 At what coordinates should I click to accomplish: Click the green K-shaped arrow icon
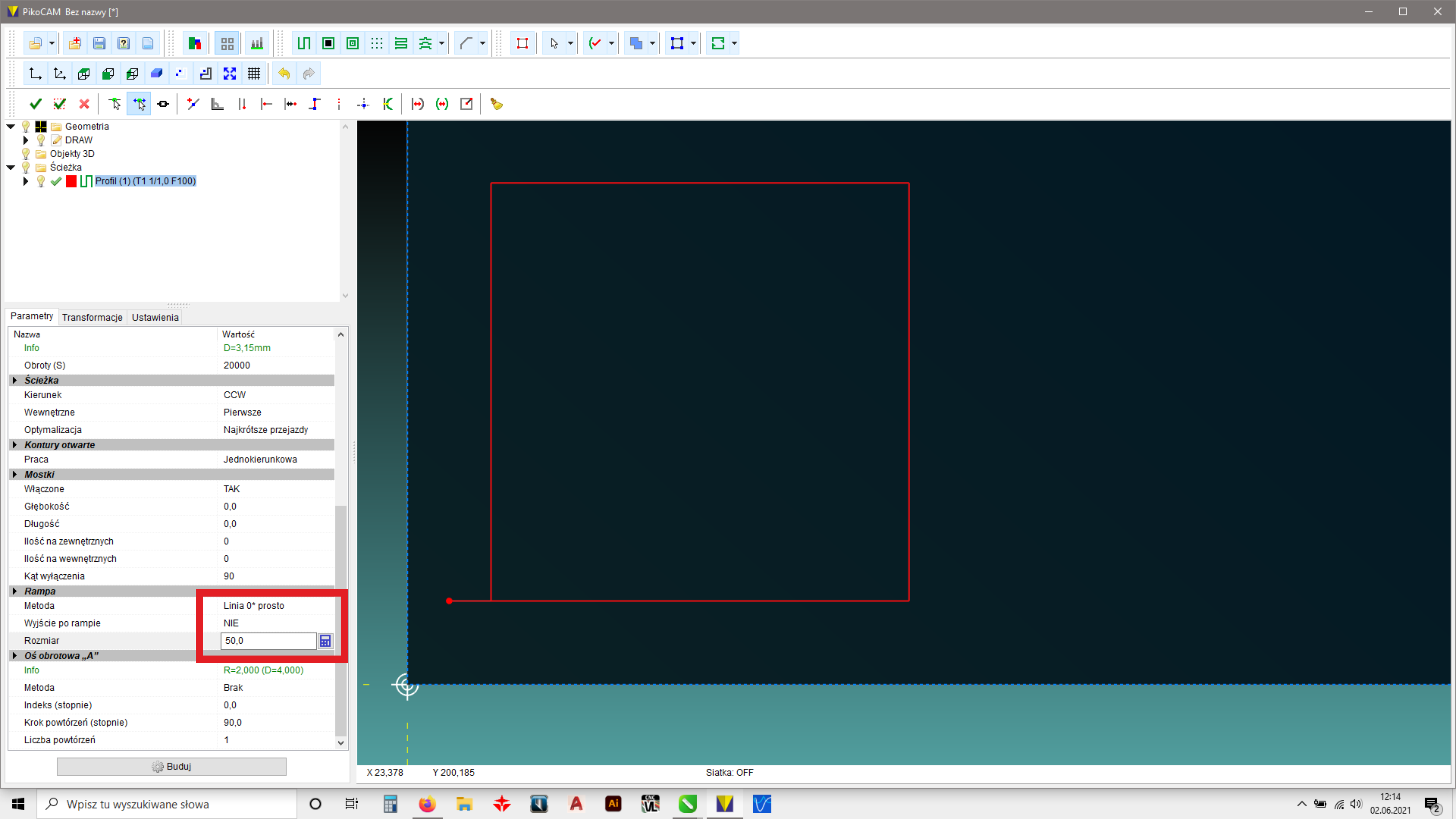(388, 104)
